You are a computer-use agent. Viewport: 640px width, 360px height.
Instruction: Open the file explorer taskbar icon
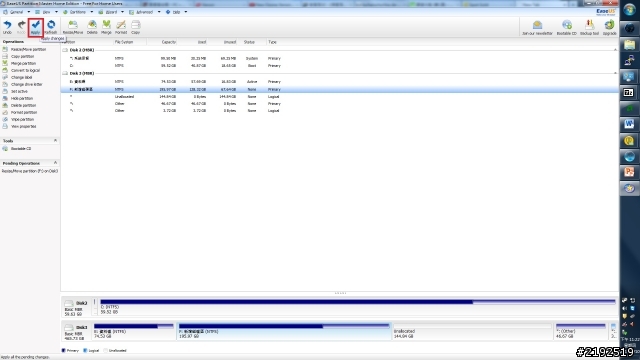(629, 44)
